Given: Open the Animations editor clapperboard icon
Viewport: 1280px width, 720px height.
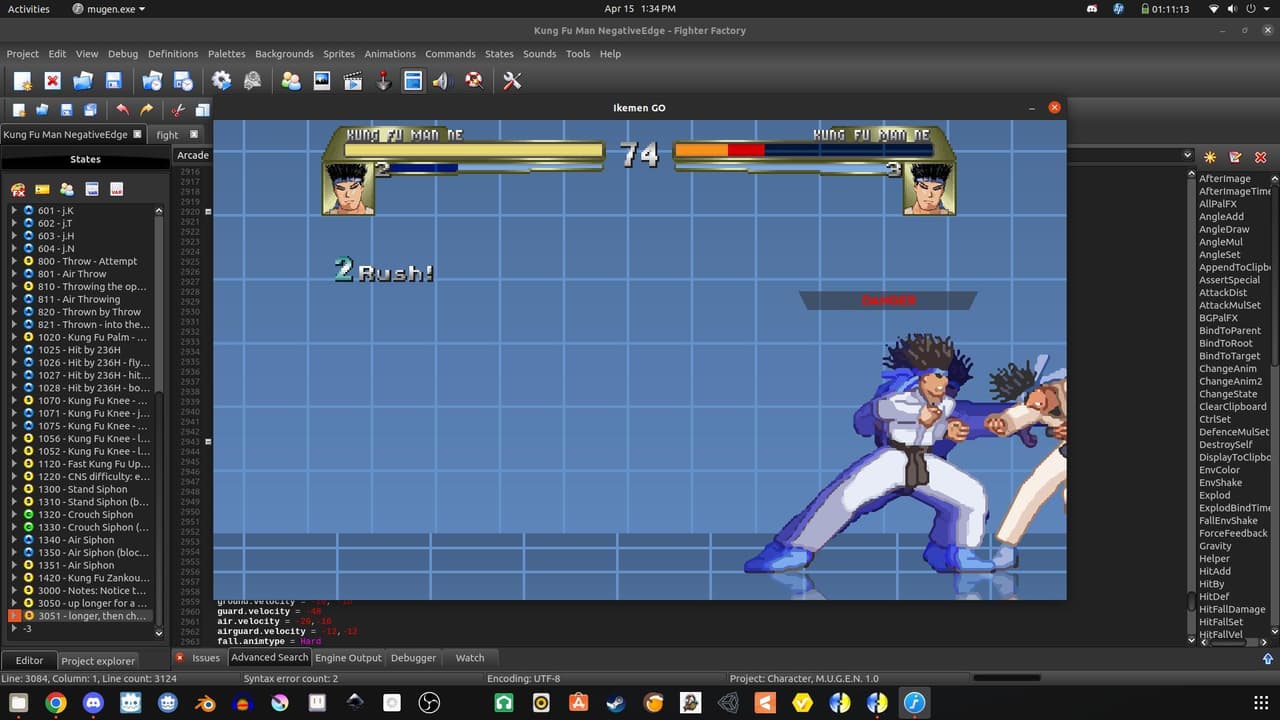Looking at the screenshot, I should (352, 81).
